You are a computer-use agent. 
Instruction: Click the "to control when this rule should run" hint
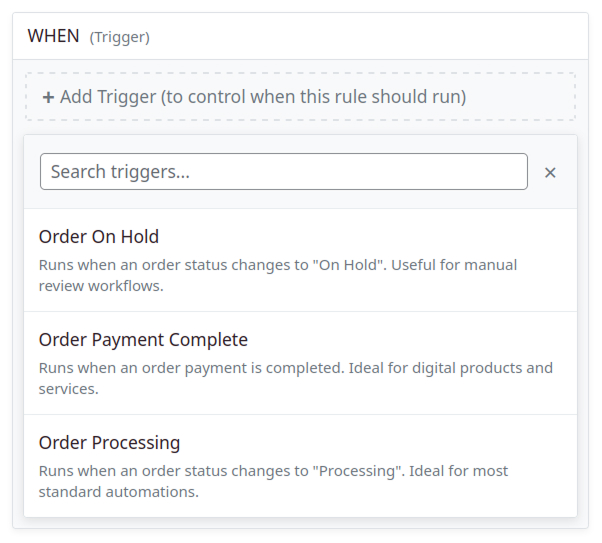click(x=313, y=97)
